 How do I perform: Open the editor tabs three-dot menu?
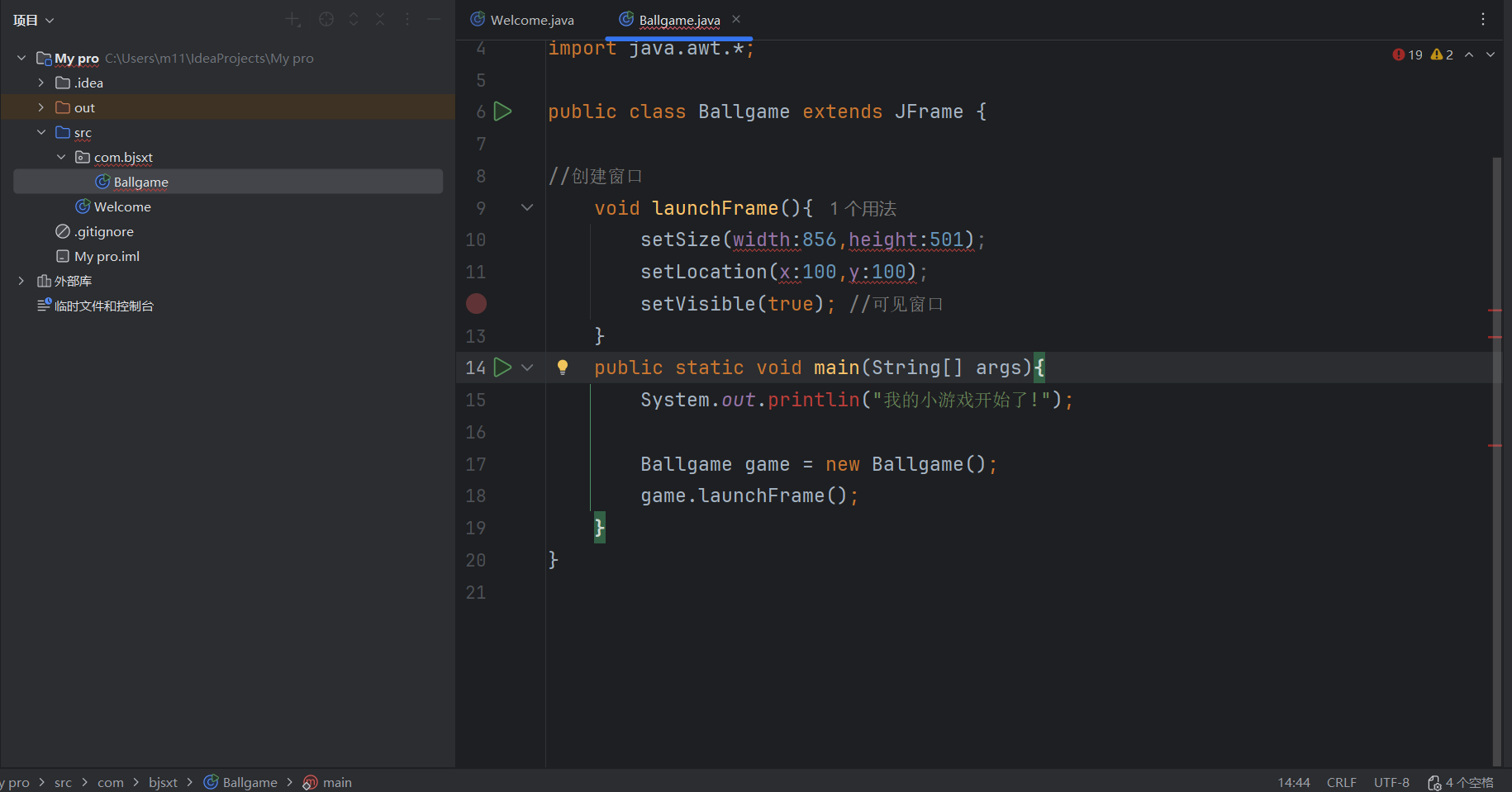[1483, 19]
